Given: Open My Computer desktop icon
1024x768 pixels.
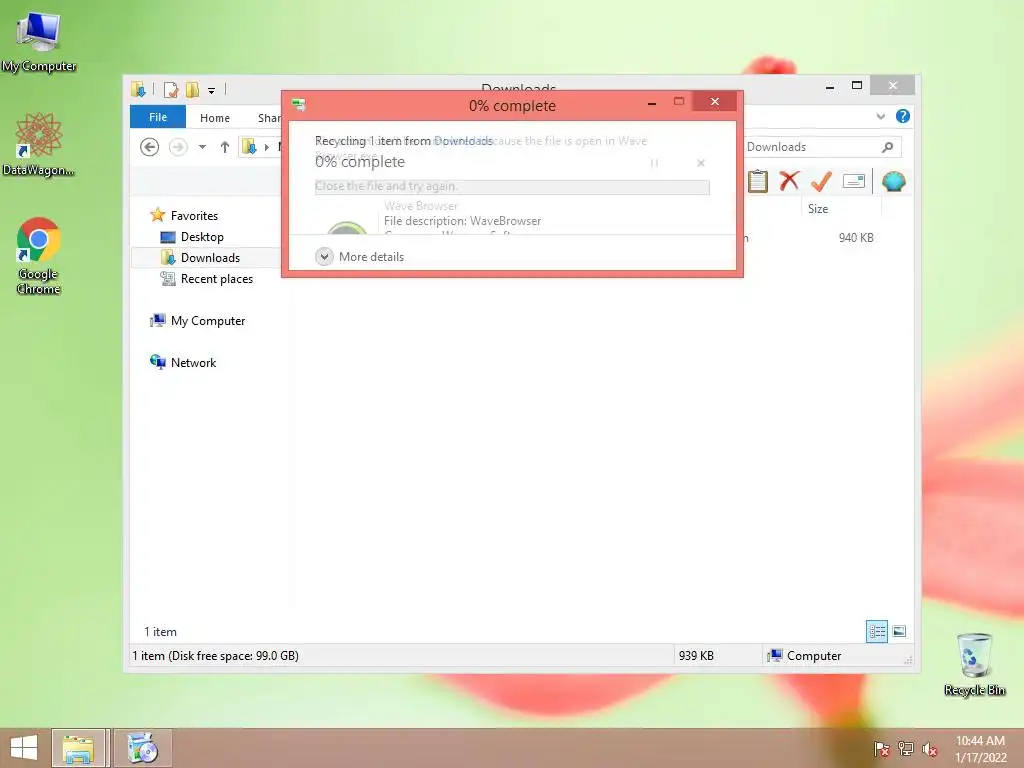Looking at the screenshot, I should [39, 42].
